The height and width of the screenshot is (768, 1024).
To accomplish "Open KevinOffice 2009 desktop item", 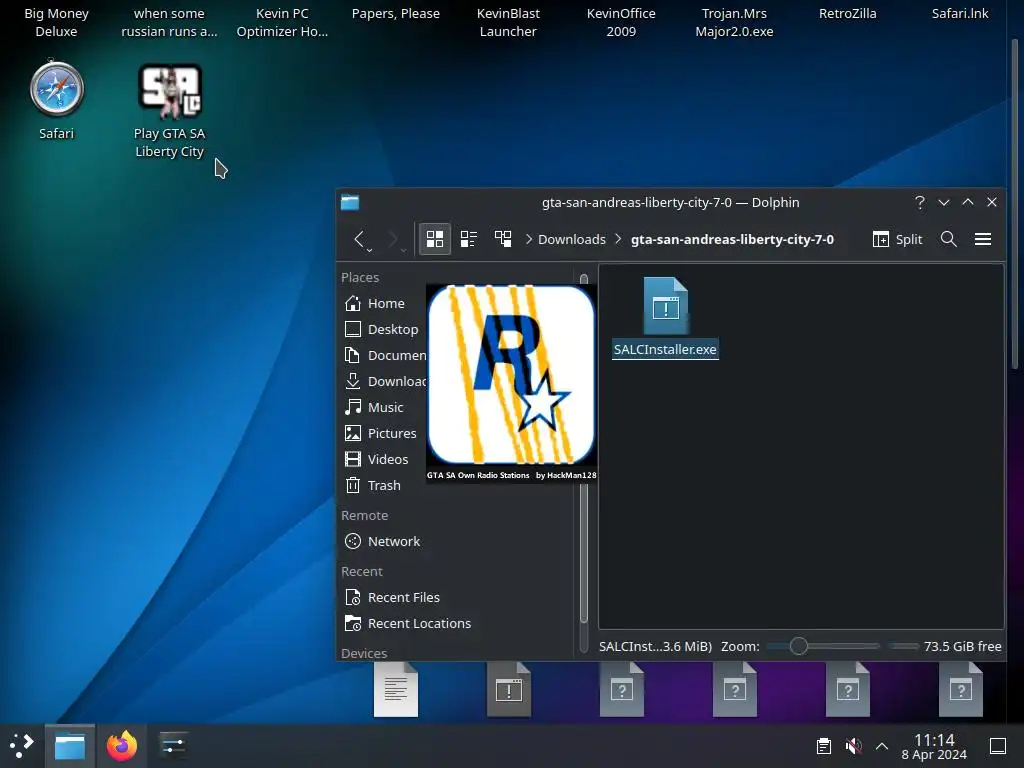I will (x=621, y=22).
